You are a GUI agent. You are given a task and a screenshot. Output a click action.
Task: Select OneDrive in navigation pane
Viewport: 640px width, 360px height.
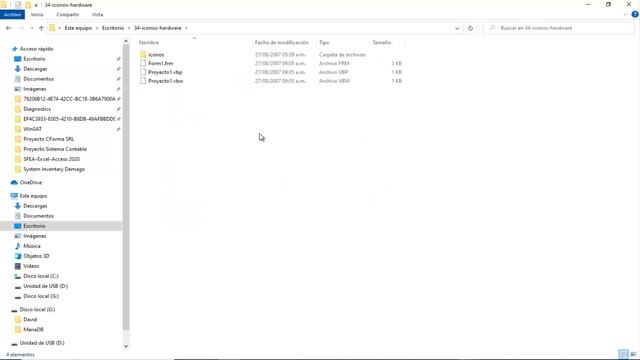pos(31,182)
